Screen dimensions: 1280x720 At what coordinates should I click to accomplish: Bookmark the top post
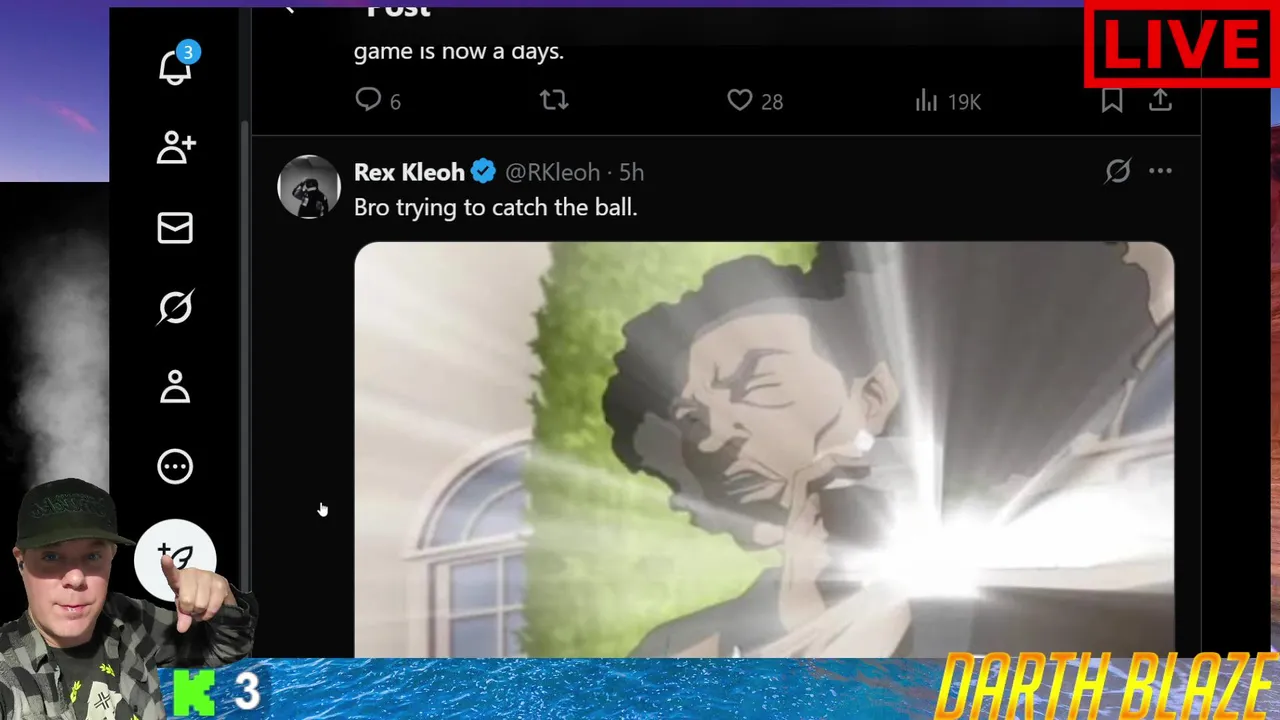tap(1112, 100)
